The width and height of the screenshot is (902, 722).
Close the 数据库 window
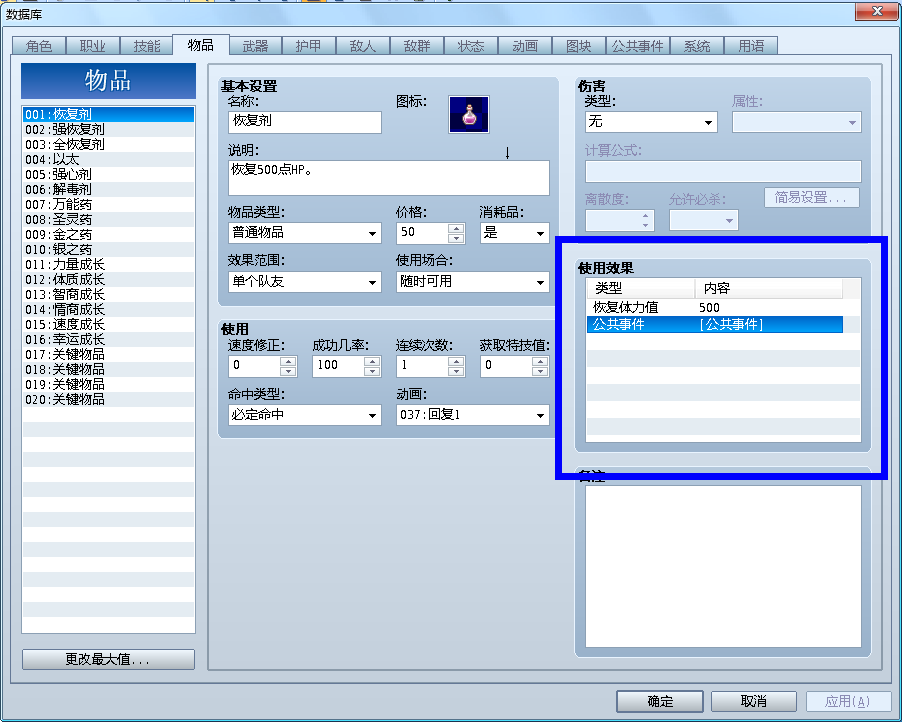pyautogui.click(x=877, y=12)
